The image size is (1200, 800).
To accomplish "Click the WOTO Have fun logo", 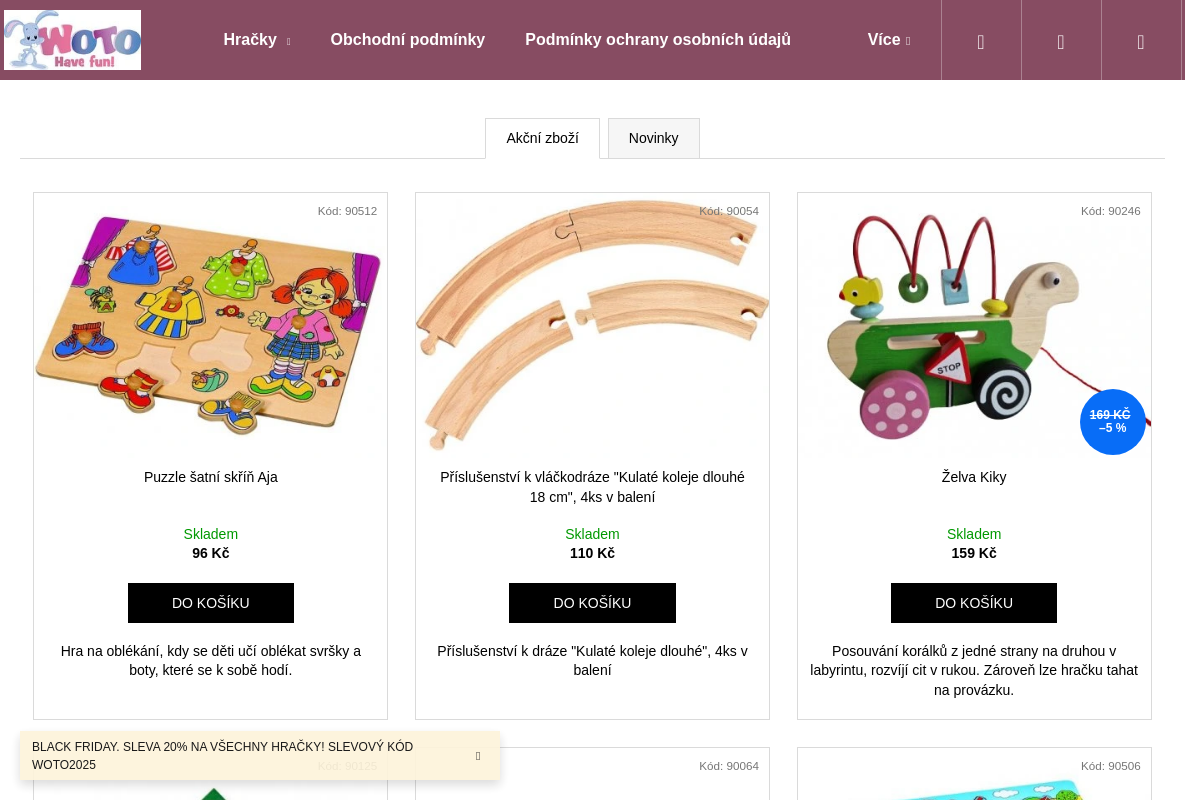I will click(x=72, y=40).
